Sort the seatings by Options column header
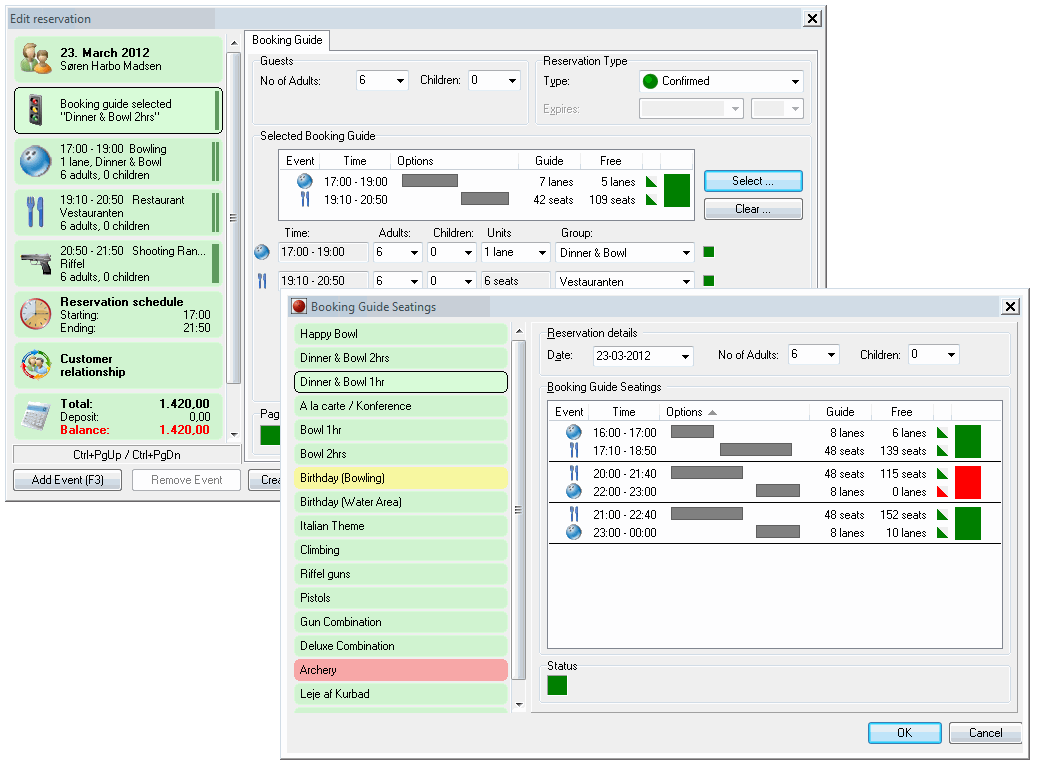The width and height of the screenshot is (1043, 771). (691, 412)
